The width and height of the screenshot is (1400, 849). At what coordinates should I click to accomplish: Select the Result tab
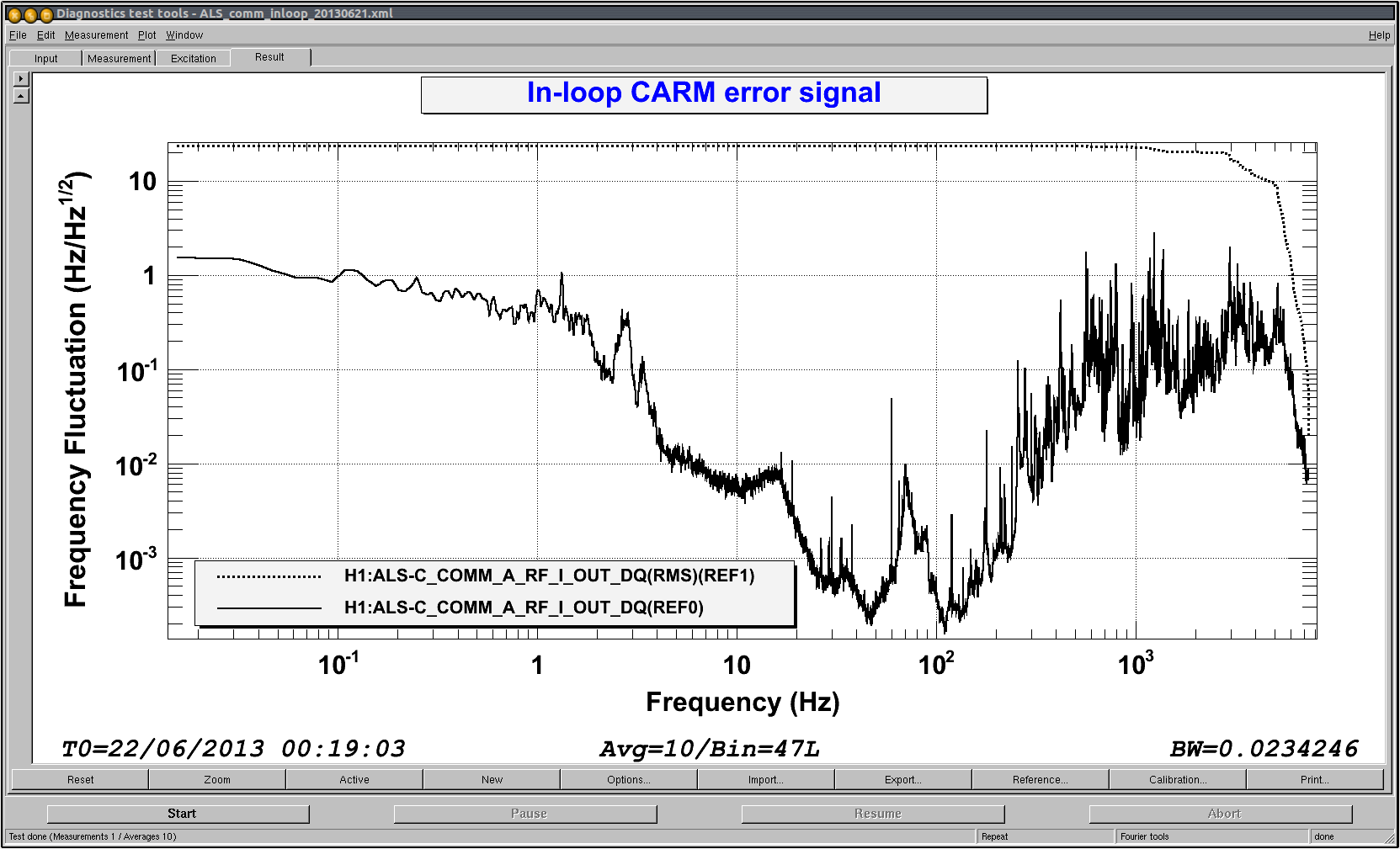[269, 57]
